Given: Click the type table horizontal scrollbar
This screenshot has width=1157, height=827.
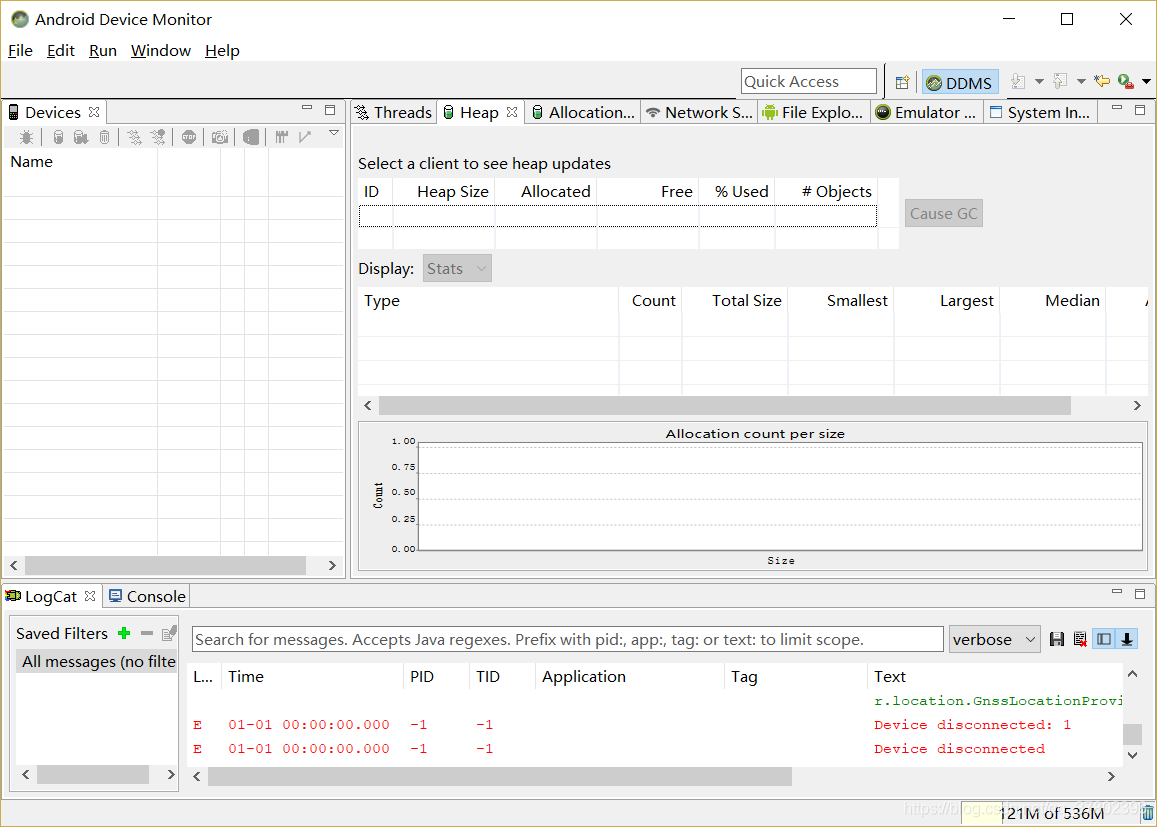Looking at the screenshot, I should [725, 405].
